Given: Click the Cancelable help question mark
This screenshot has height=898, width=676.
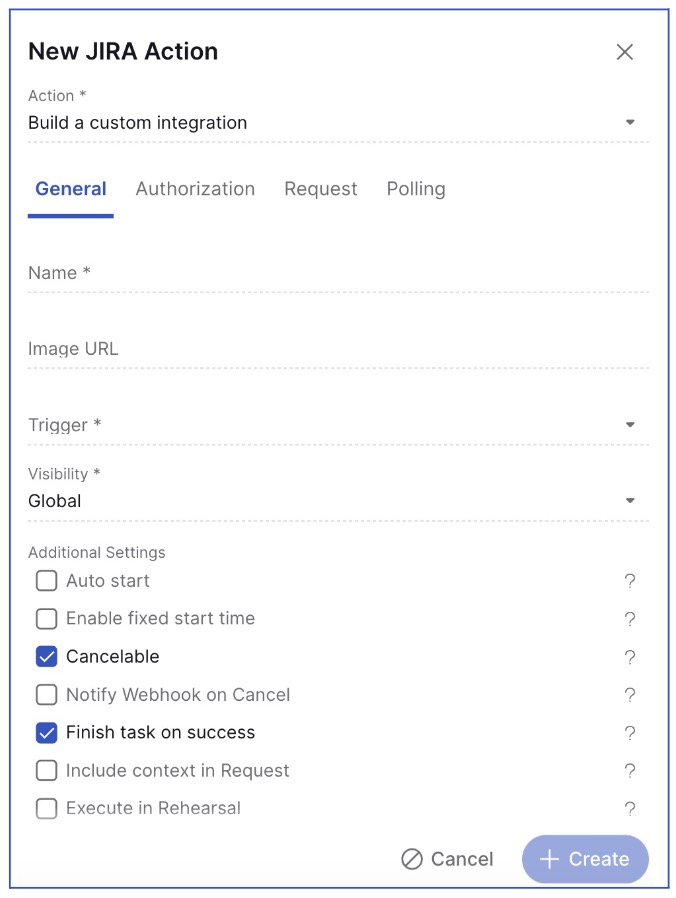Looking at the screenshot, I should pyautogui.click(x=630, y=657).
